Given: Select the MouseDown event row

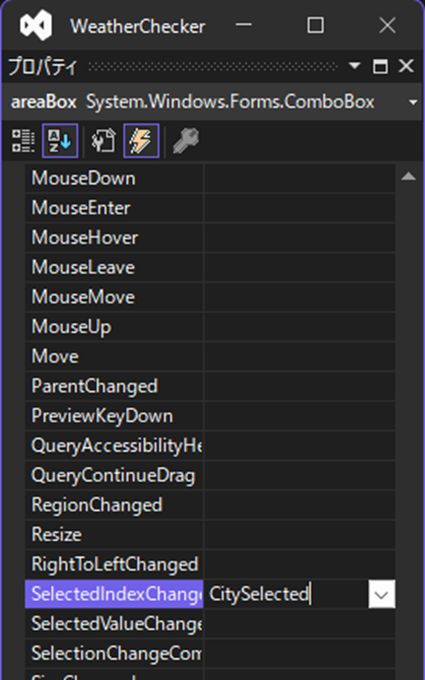Looking at the screenshot, I should point(210,178).
